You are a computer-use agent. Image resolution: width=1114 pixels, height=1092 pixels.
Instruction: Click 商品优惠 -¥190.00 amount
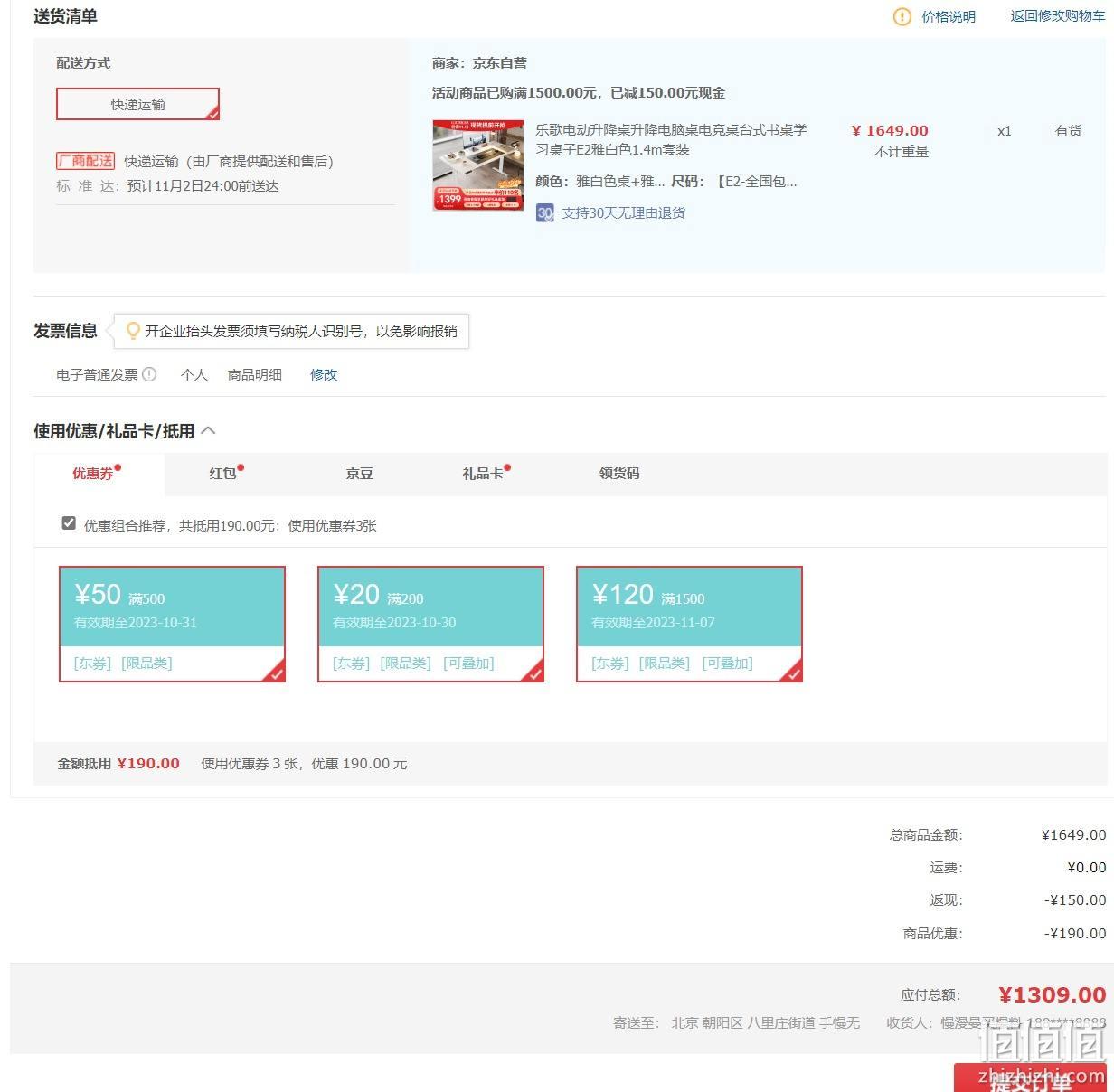coord(1075,934)
